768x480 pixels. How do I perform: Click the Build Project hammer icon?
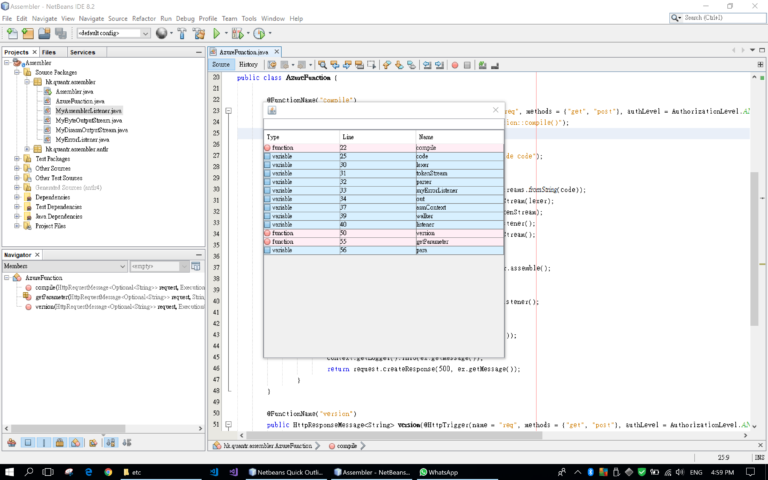(x=182, y=33)
